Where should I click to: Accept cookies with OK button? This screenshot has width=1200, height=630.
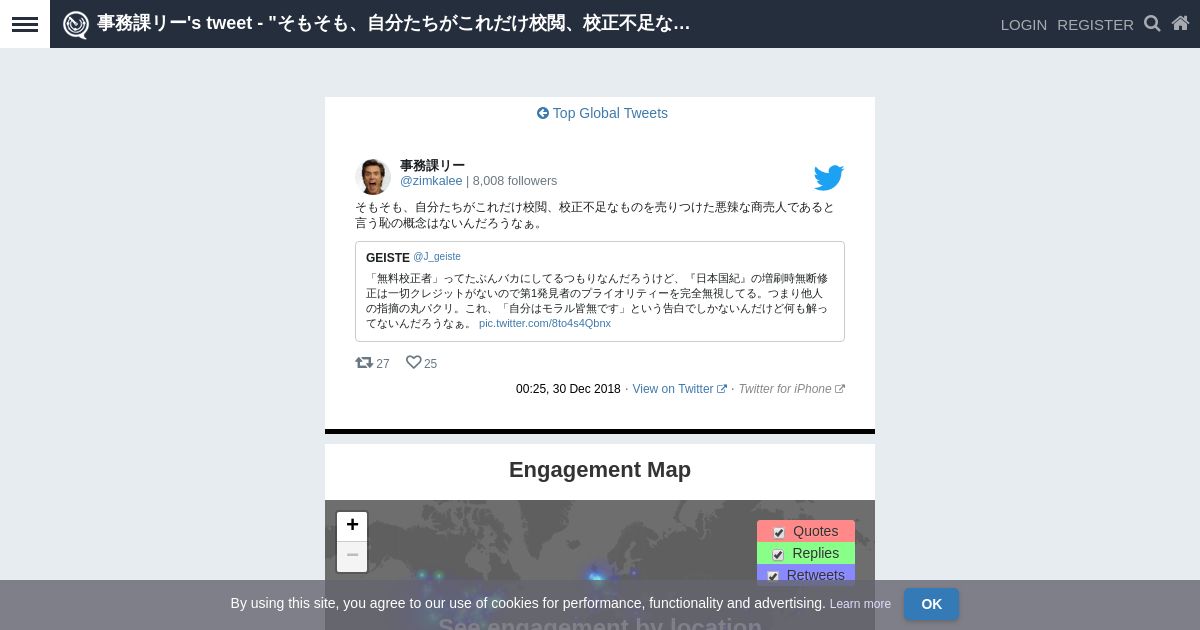[x=931, y=604]
